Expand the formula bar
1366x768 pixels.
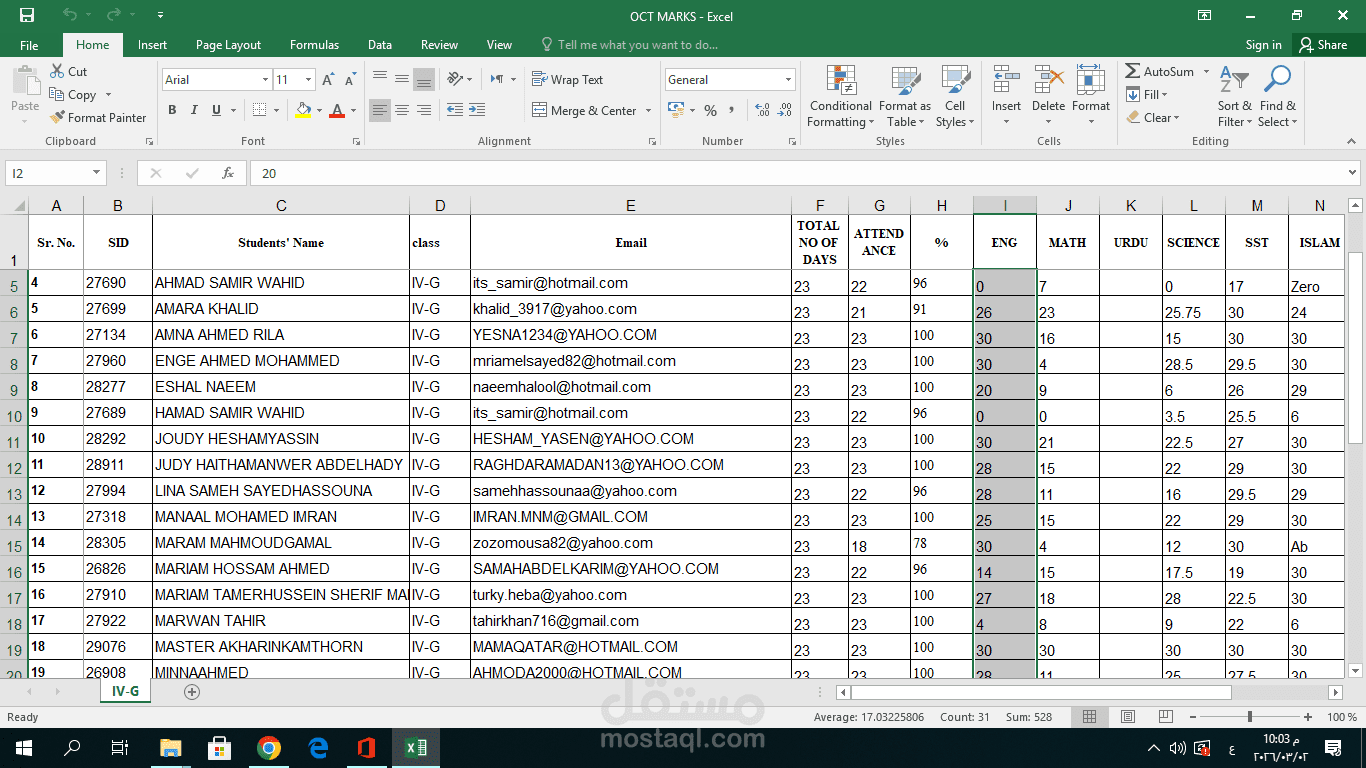point(1353,173)
